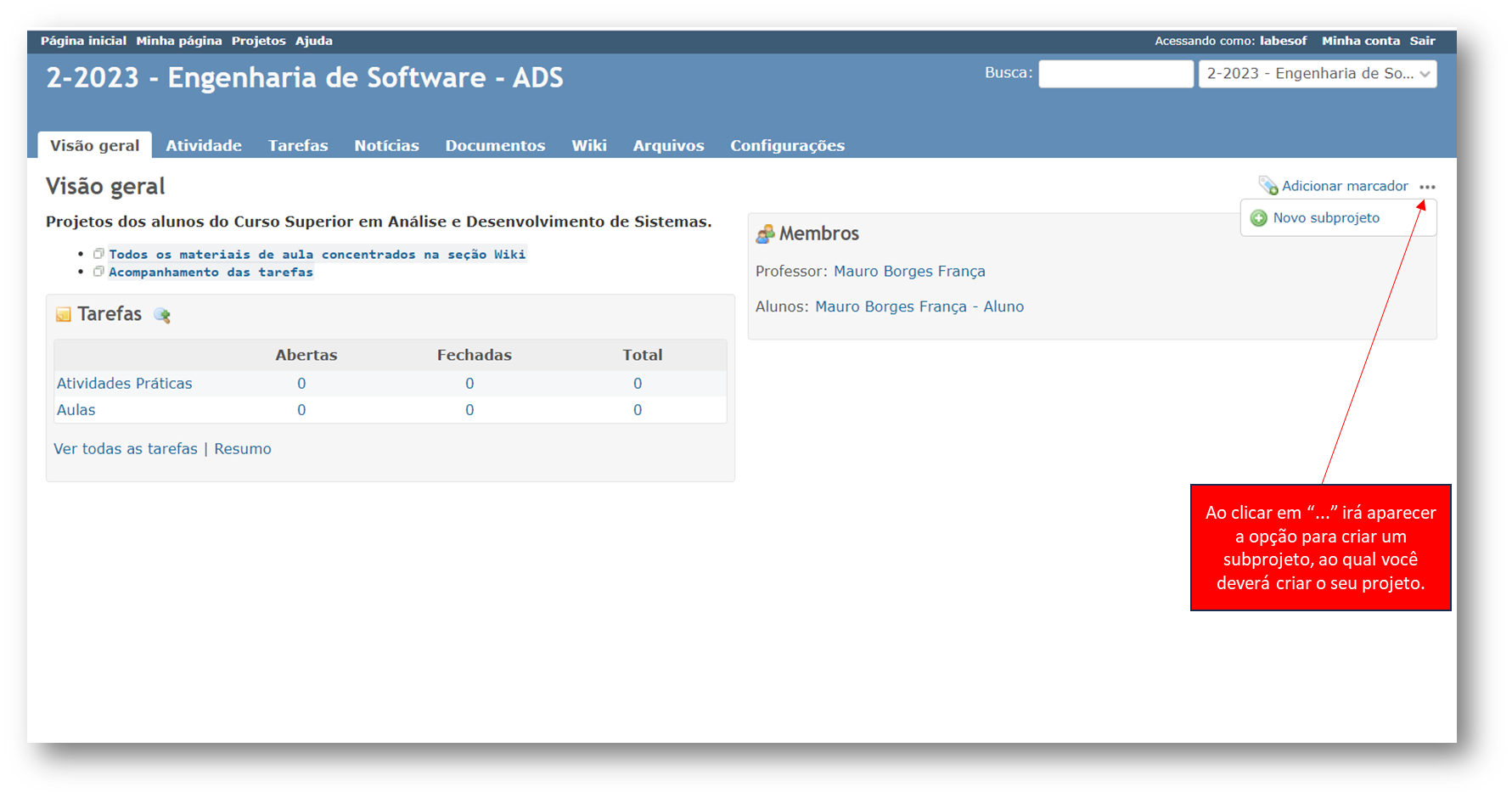
Task: Open Aulas tracker link
Action: pyautogui.click(x=76, y=410)
